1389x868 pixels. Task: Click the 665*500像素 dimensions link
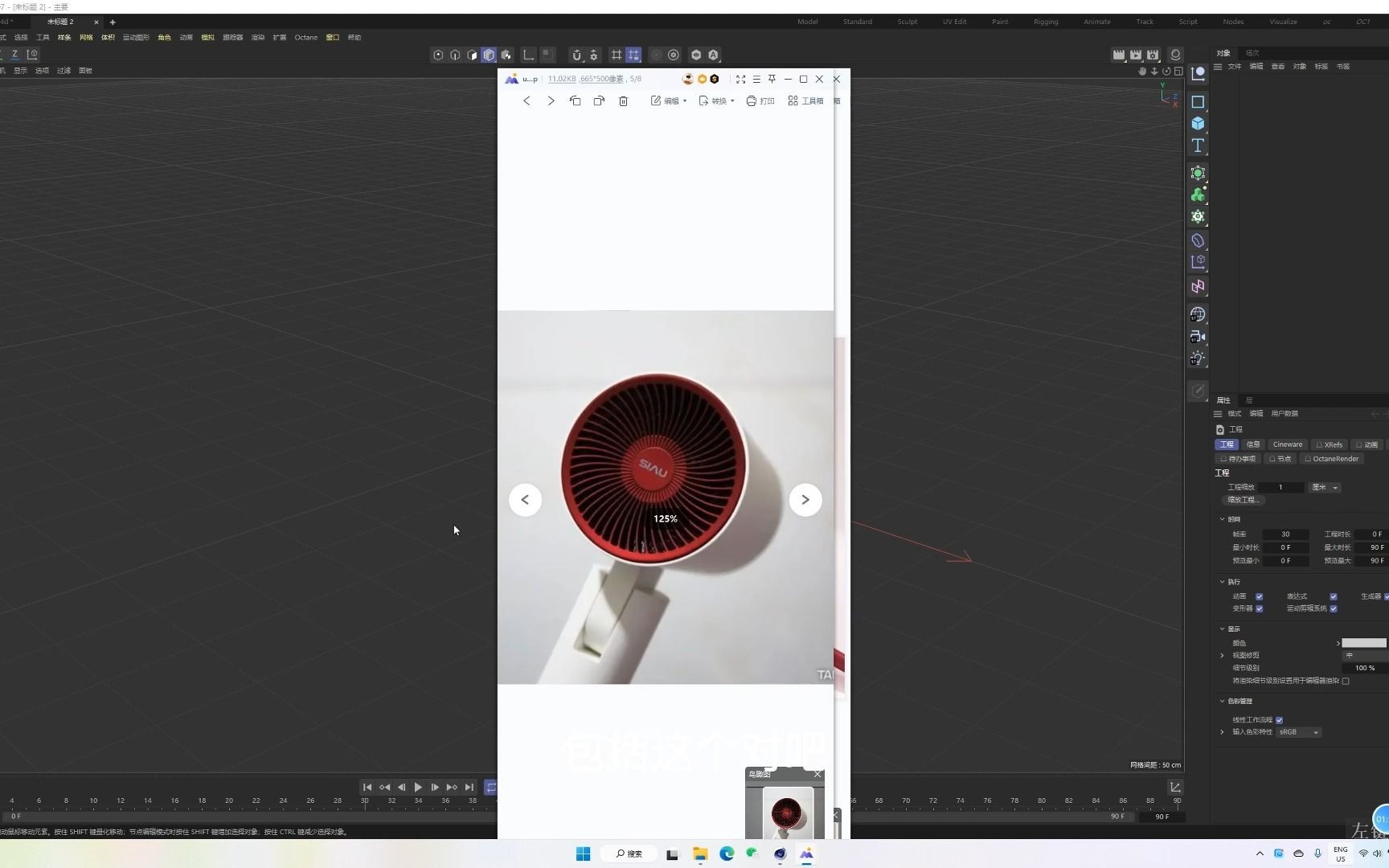[x=601, y=79]
